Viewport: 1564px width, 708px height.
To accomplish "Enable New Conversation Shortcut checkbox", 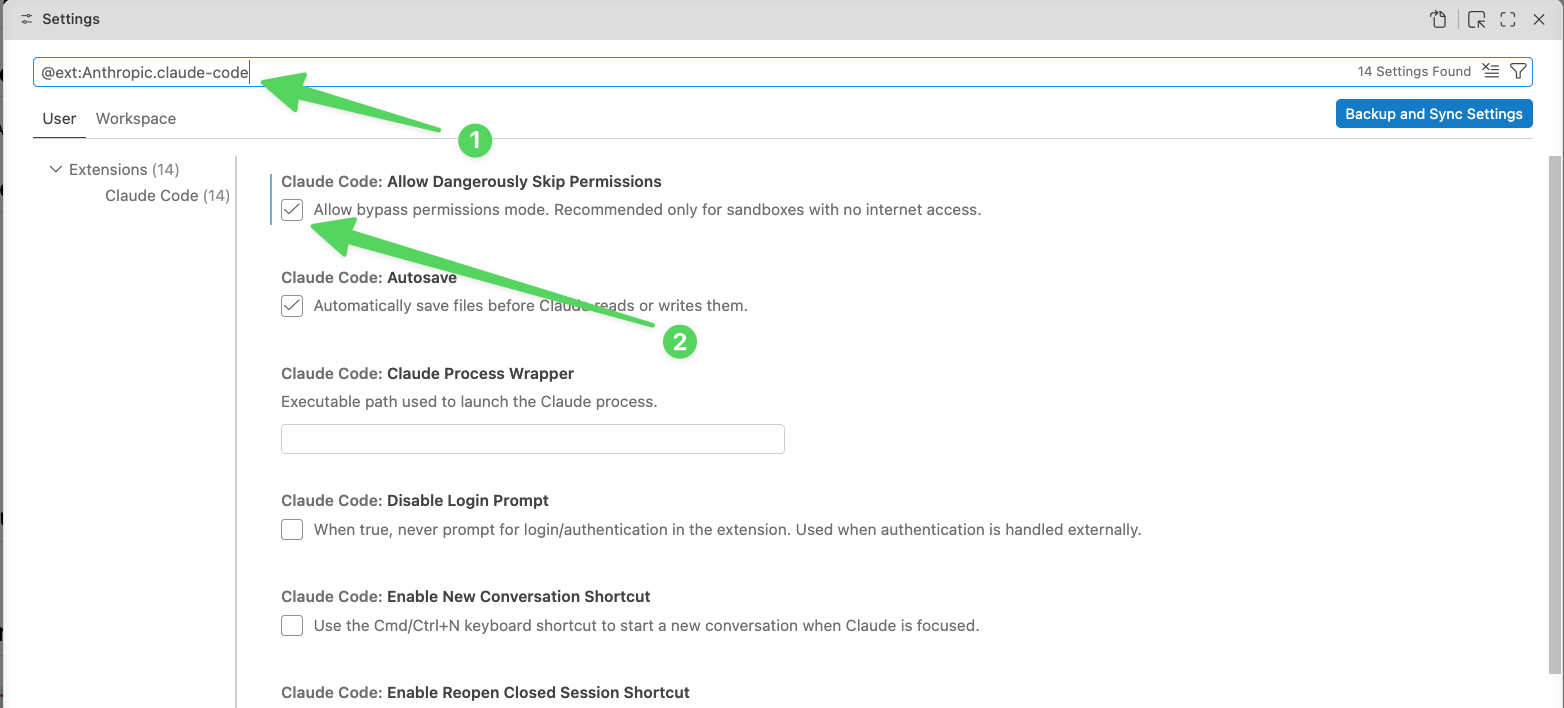I will pyautogui.click(x=292, y=626).
